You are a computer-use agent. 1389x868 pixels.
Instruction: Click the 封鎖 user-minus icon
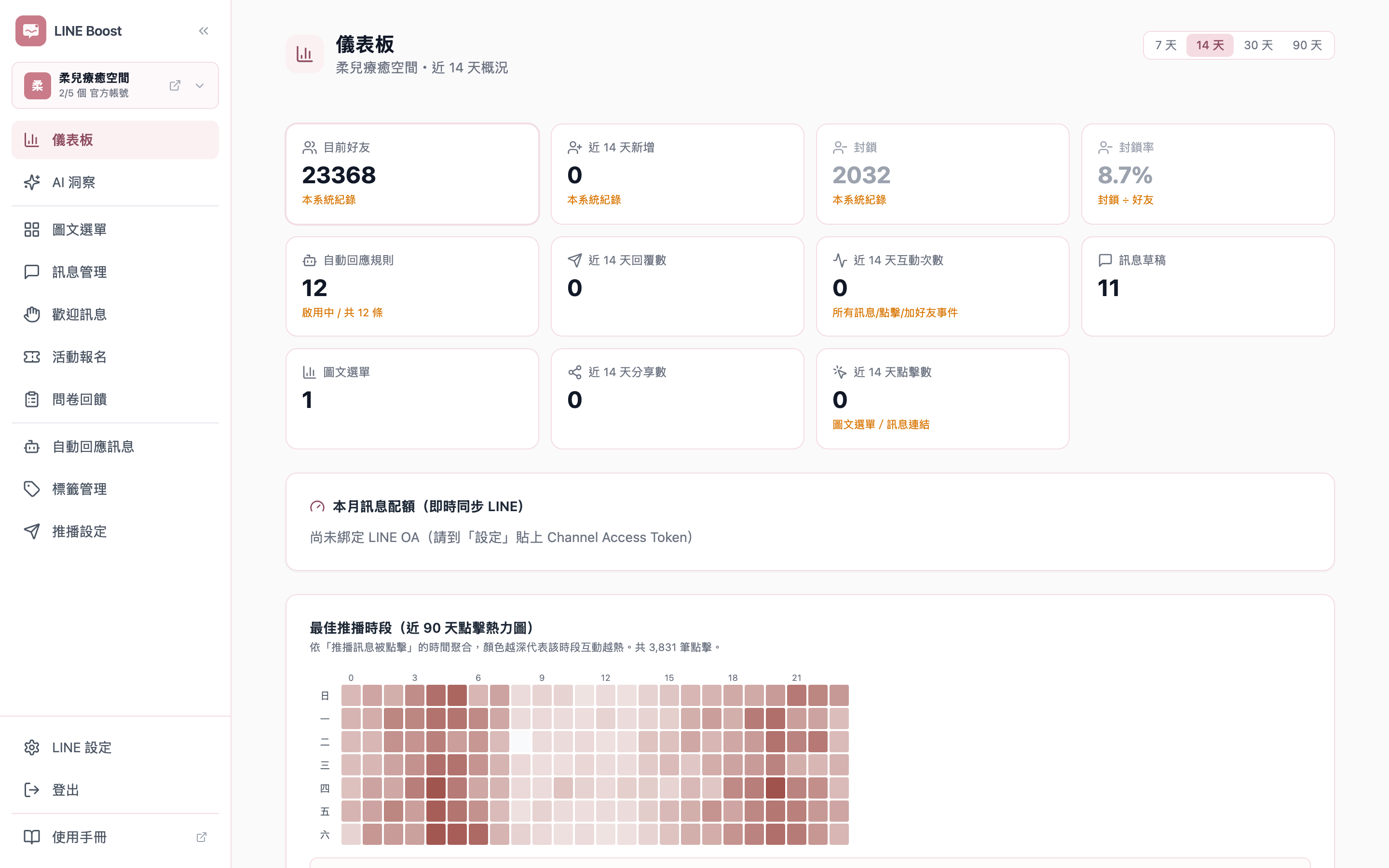pos(840,148)
